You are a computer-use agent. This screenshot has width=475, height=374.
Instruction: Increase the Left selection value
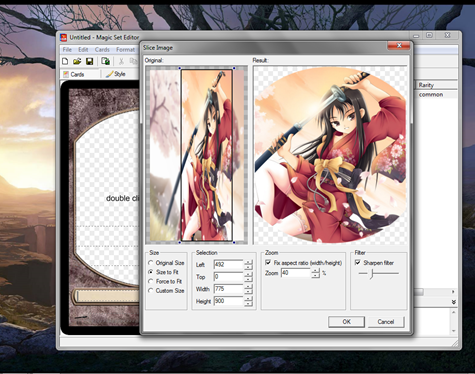248,263
